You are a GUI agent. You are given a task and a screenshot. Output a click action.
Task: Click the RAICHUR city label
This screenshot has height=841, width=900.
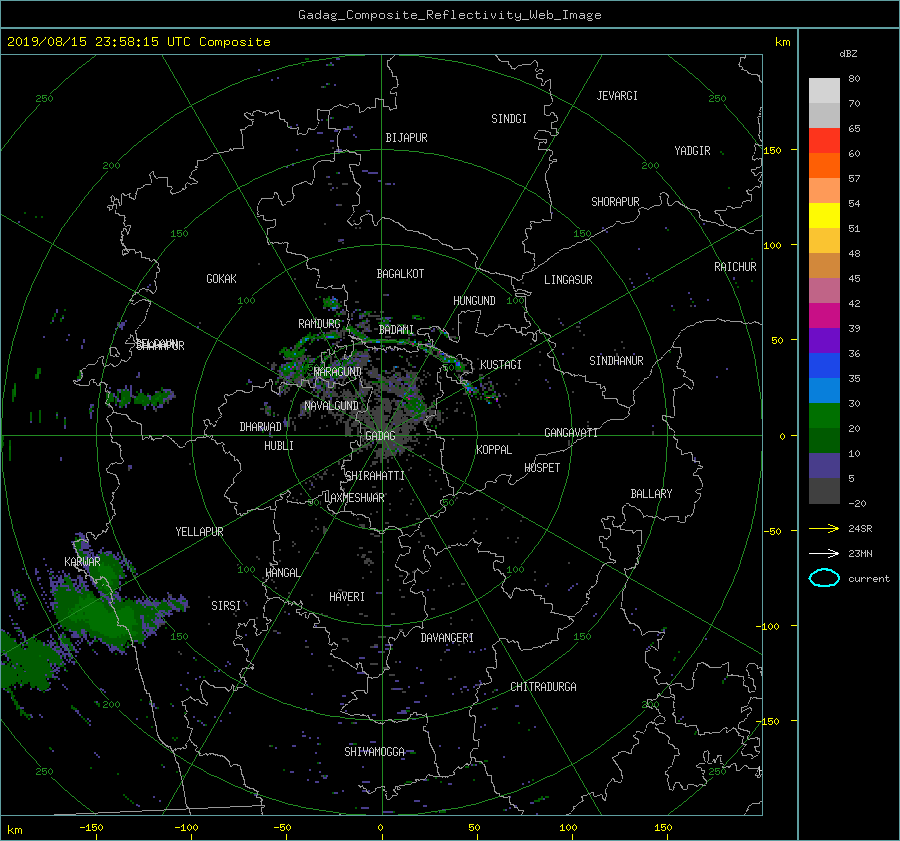(735, 267)
